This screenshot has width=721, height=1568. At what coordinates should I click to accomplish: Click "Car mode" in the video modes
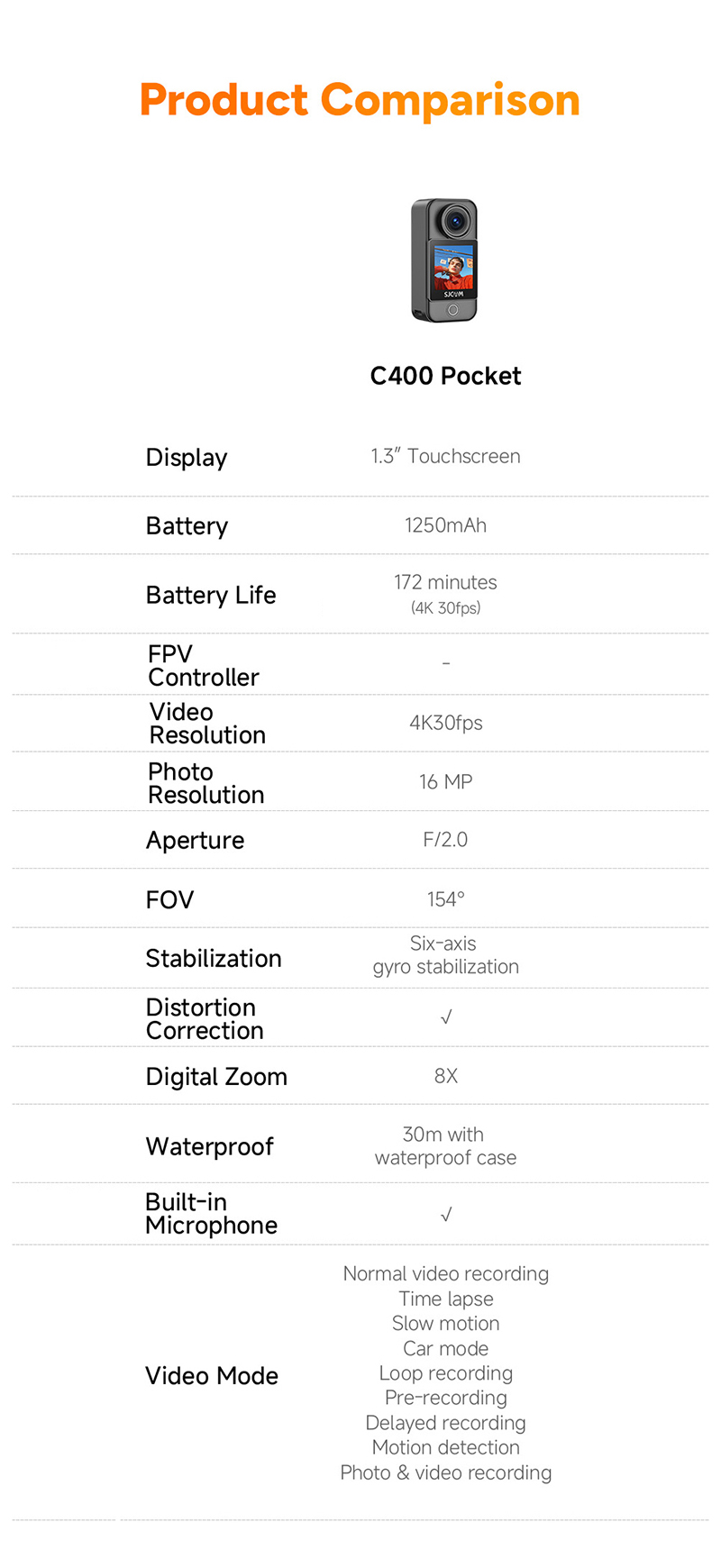pyautogui.click(x=445, y=1348)
